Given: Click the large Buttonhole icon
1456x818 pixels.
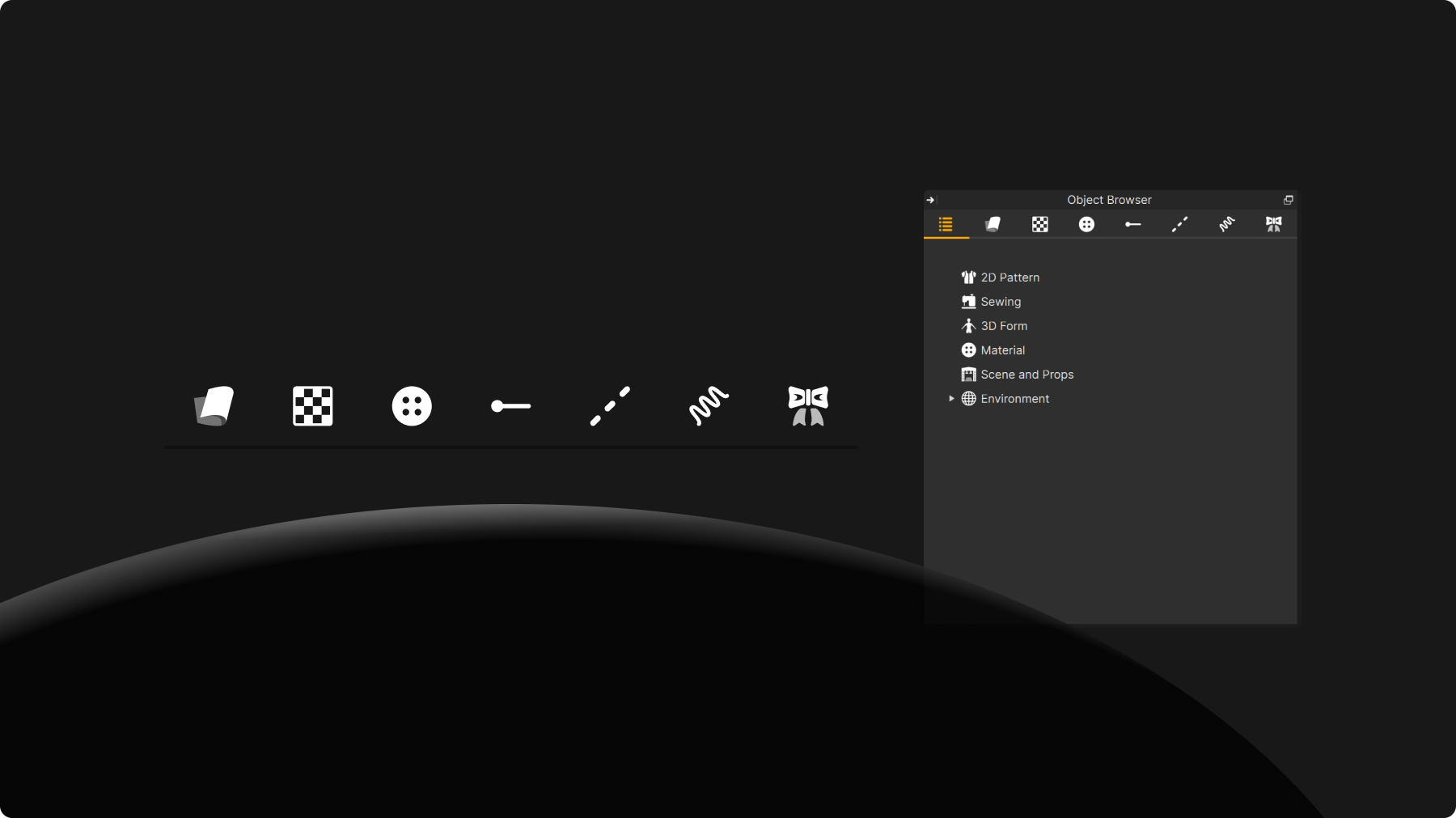Looking at the screenshot, I should [511, 406].
